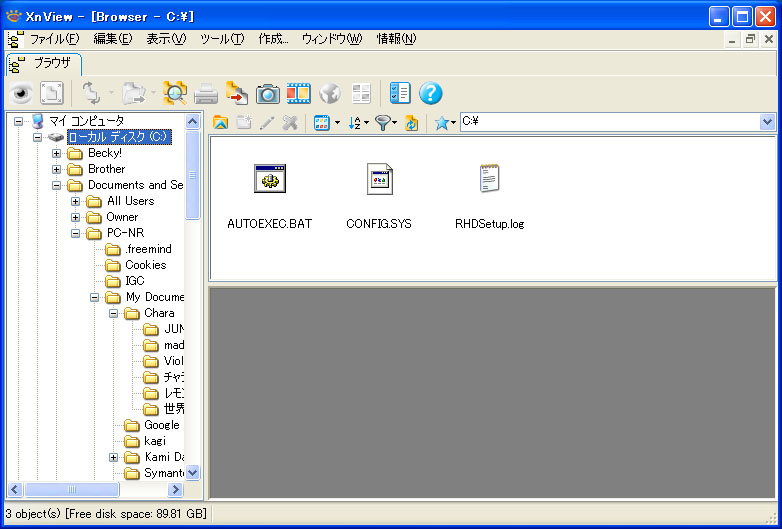Open the 情報(N) menu

396,39
